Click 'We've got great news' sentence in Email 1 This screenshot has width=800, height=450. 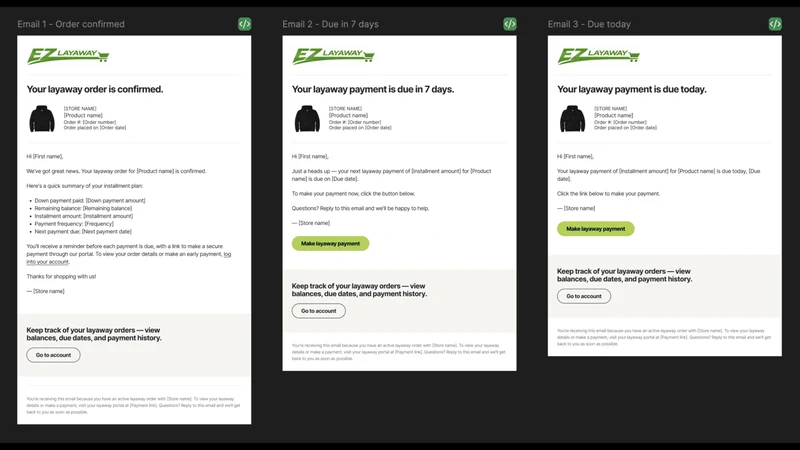[x=116, y=171]
